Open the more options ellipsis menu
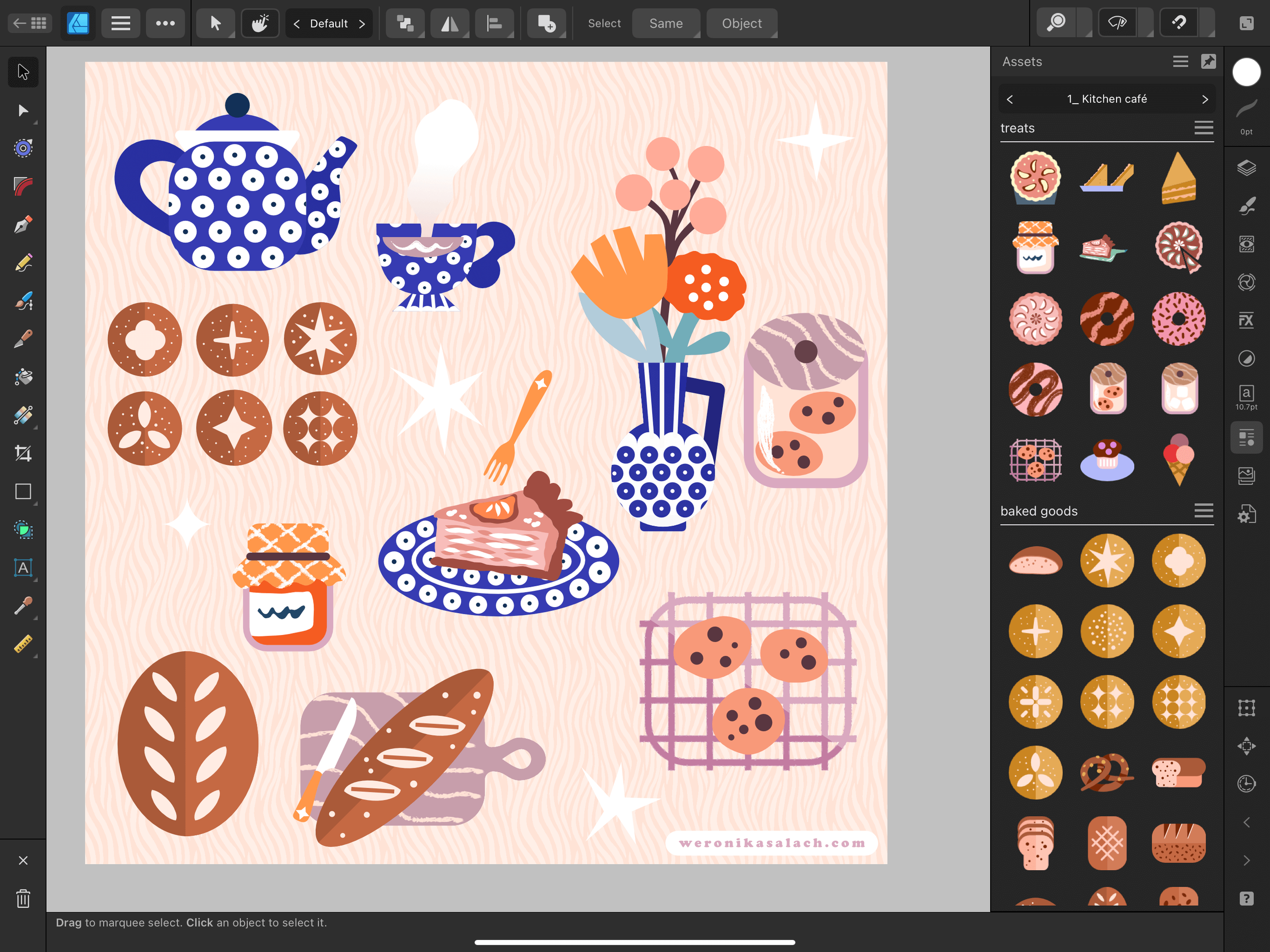The width and height of the screenshot is (1270, 952). pos(165,23)
